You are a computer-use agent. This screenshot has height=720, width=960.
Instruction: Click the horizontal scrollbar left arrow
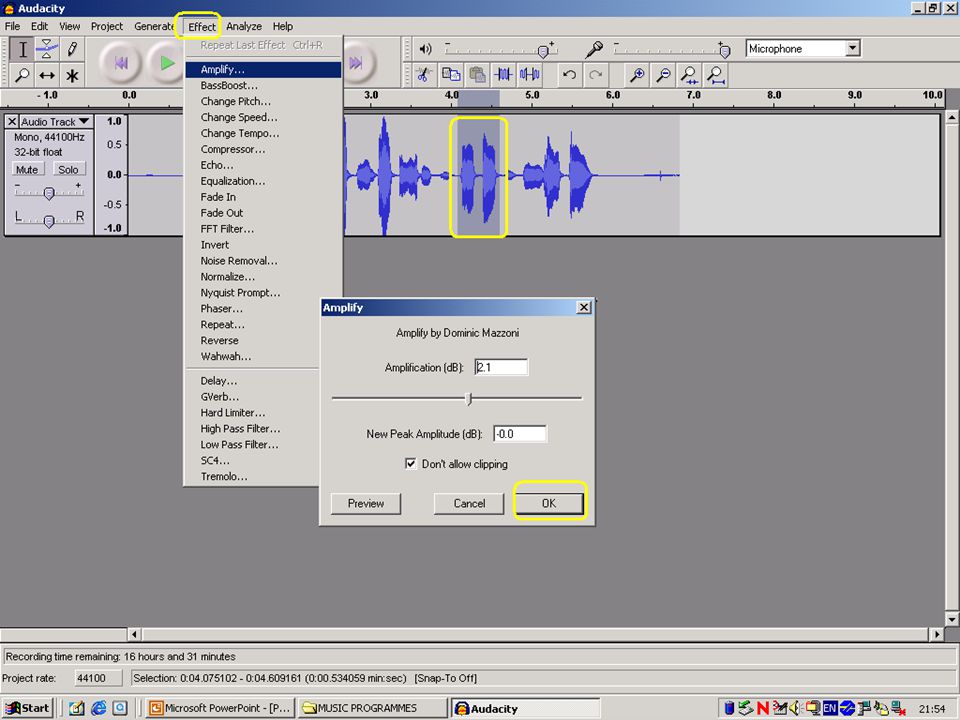pyautogui.click(x=135, y=634)
